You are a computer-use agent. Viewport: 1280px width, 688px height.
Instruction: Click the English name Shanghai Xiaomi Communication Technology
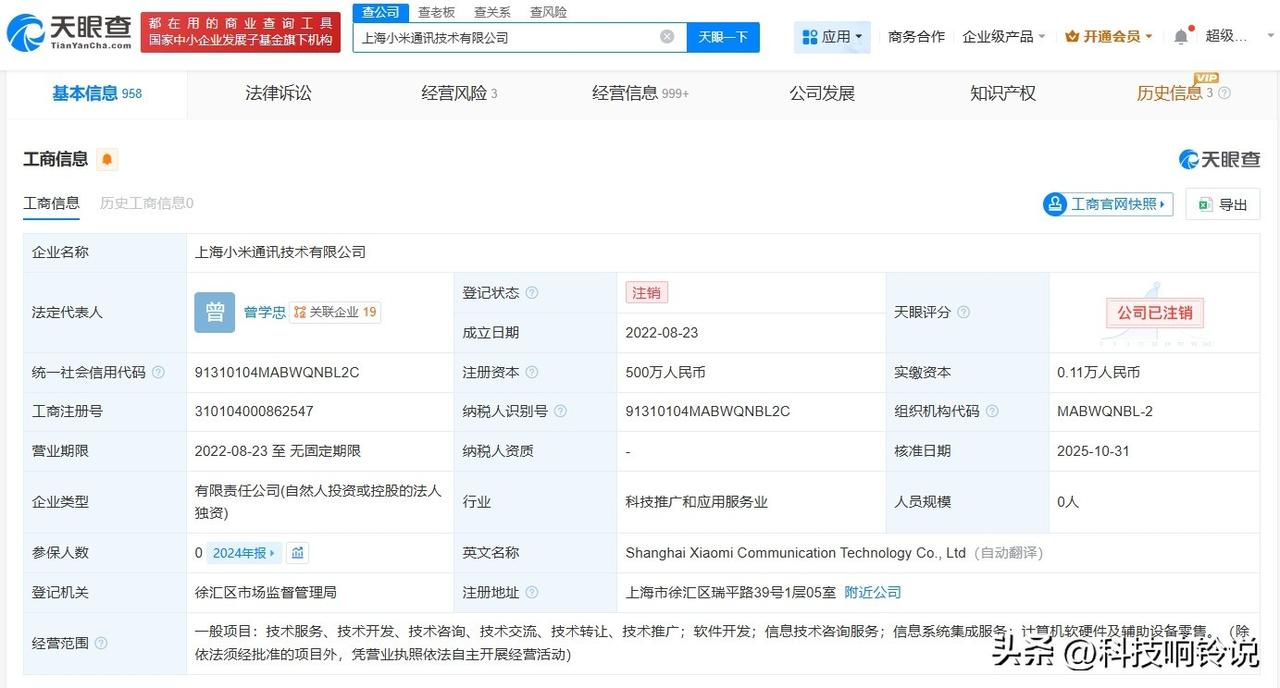[796, 552]
